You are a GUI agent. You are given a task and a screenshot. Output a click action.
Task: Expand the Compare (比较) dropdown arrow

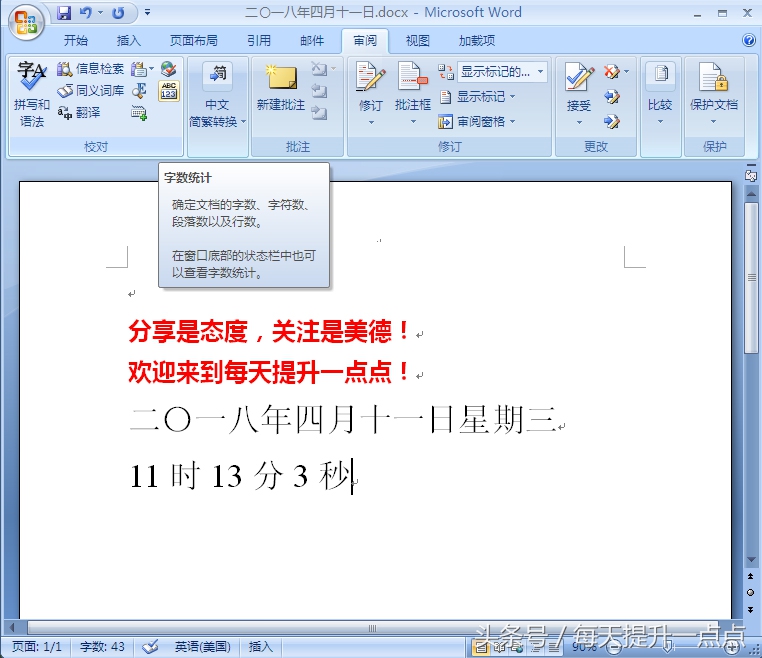660,121
